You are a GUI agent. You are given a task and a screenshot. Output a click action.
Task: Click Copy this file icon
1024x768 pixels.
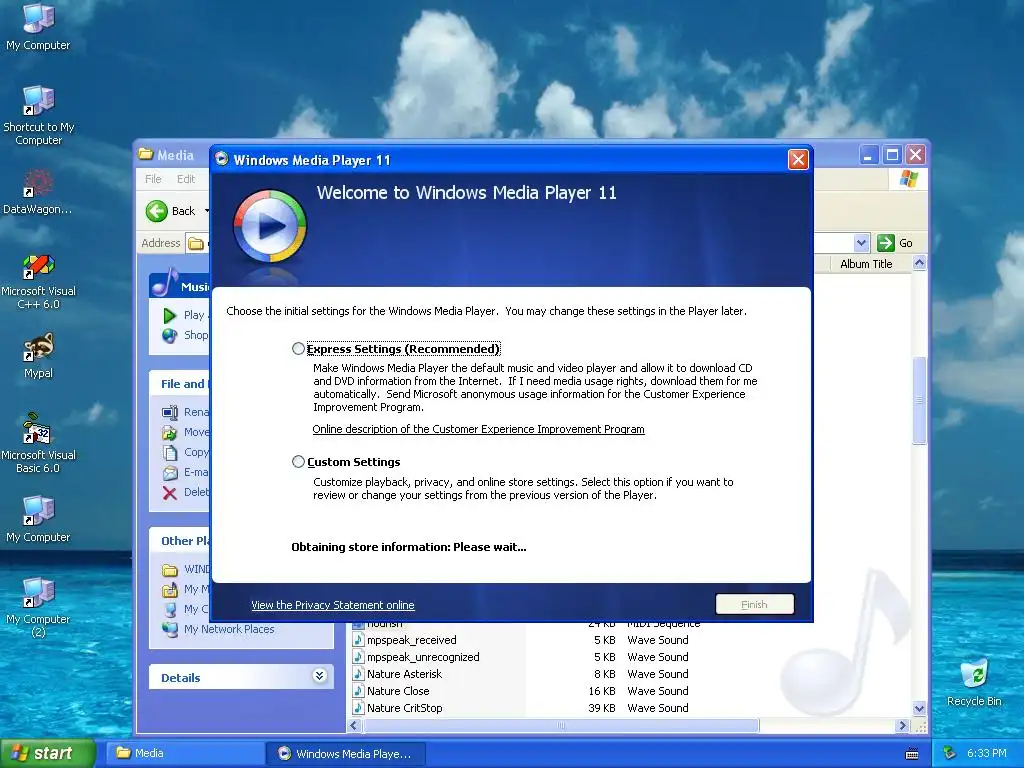click(170, 453)
